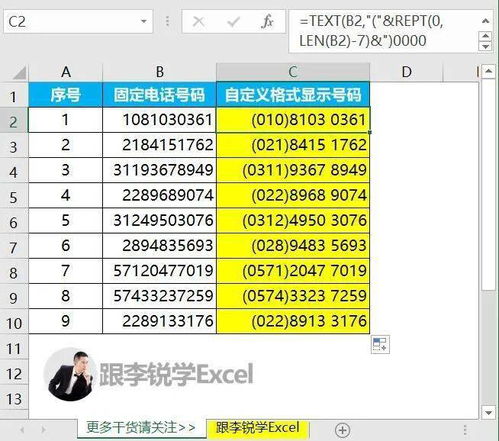
Task: Open the Auto Fill Options button
Action: [x=380, y=344]
